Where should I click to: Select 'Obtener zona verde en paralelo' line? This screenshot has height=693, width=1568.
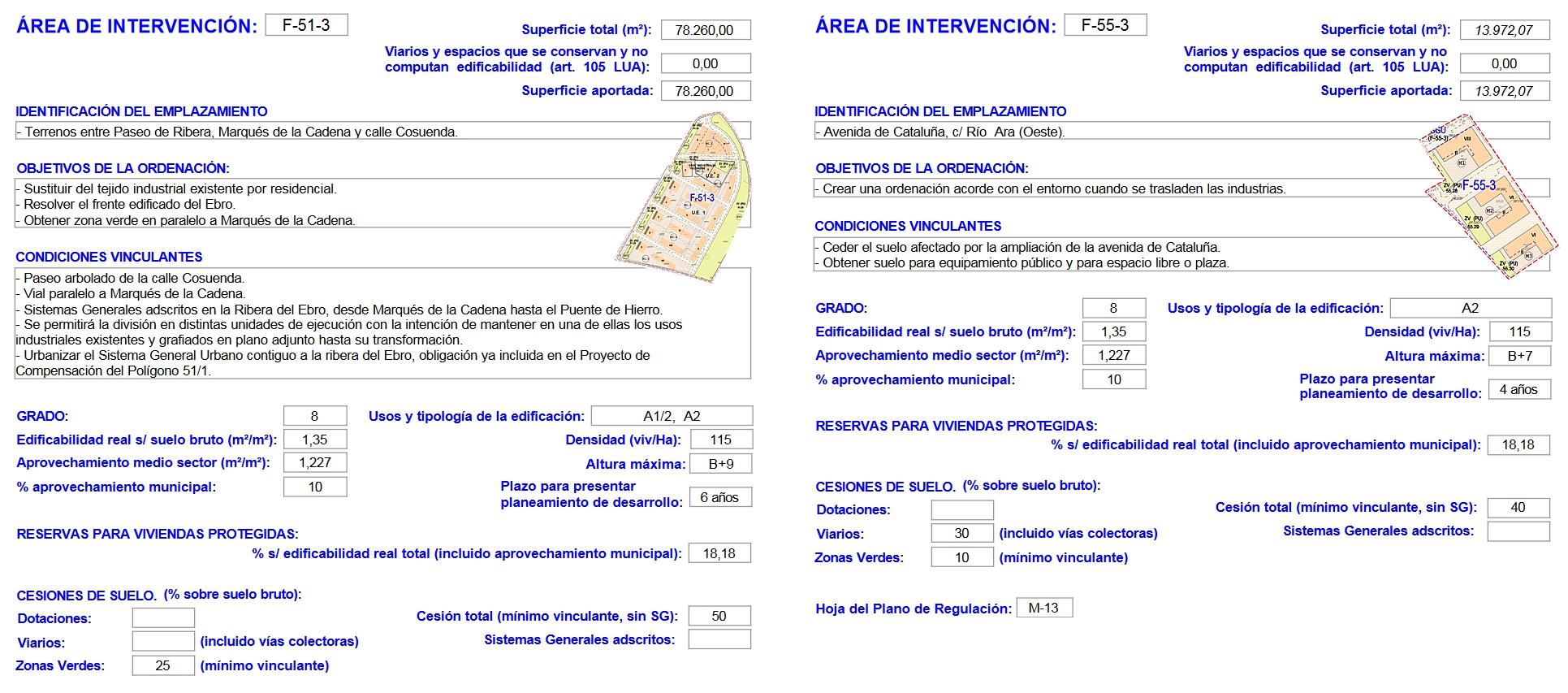click(x=186, y=220)
